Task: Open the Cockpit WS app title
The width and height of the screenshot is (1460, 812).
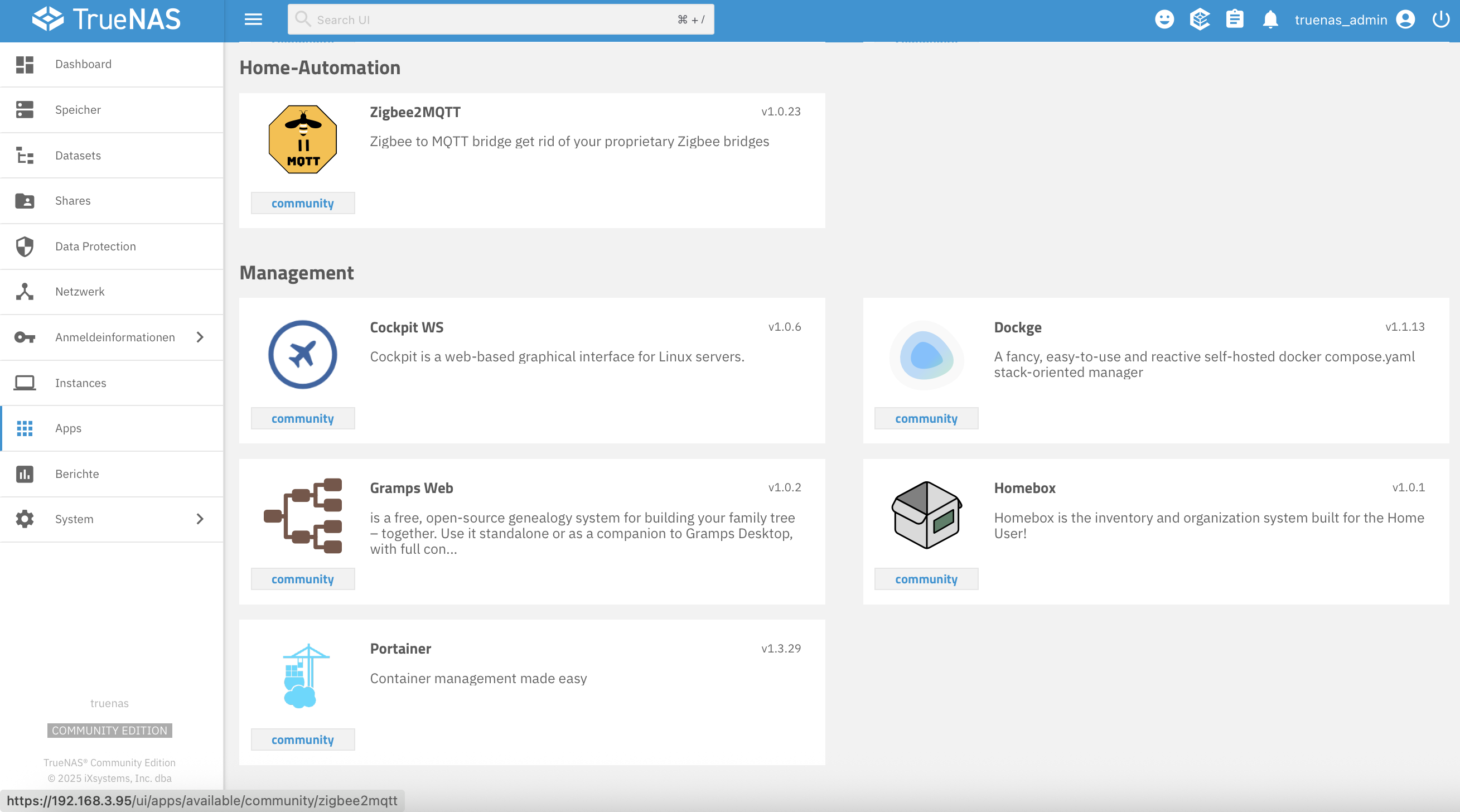Action: pos(407,327)
